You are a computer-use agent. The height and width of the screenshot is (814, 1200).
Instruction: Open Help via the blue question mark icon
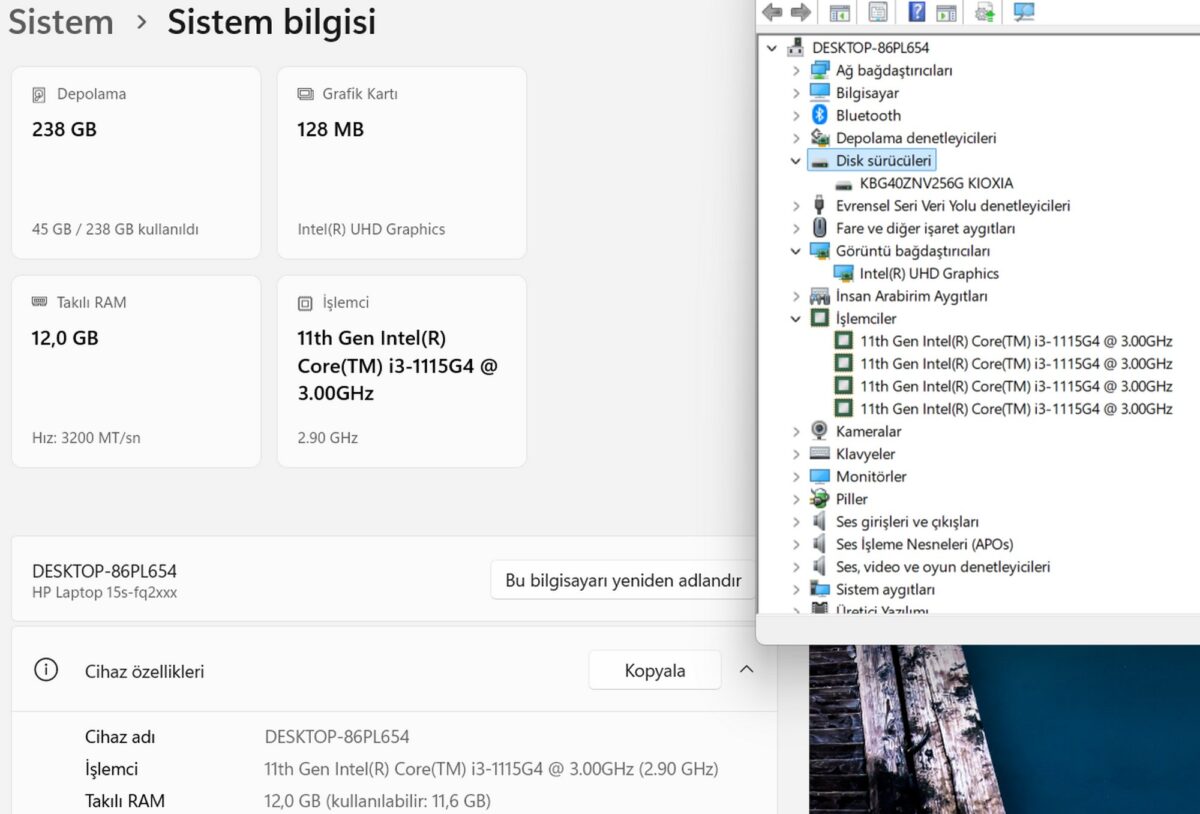[917, 12]
